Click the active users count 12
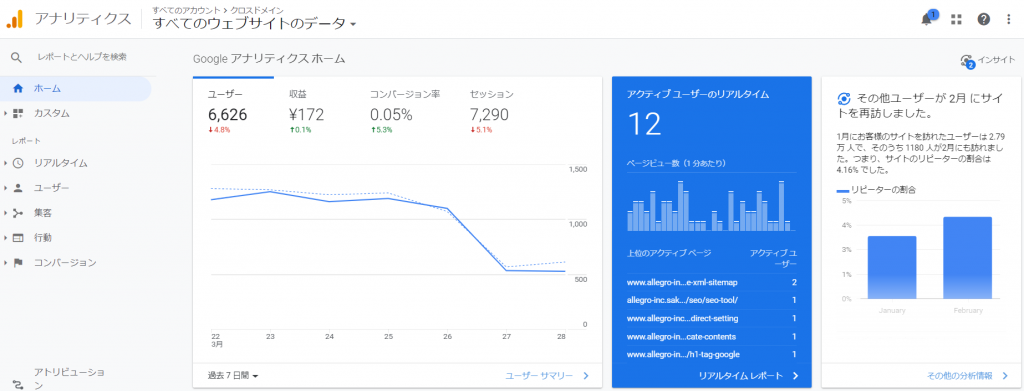The width and height of the screenshot is (1024, 391). [644, 124]
